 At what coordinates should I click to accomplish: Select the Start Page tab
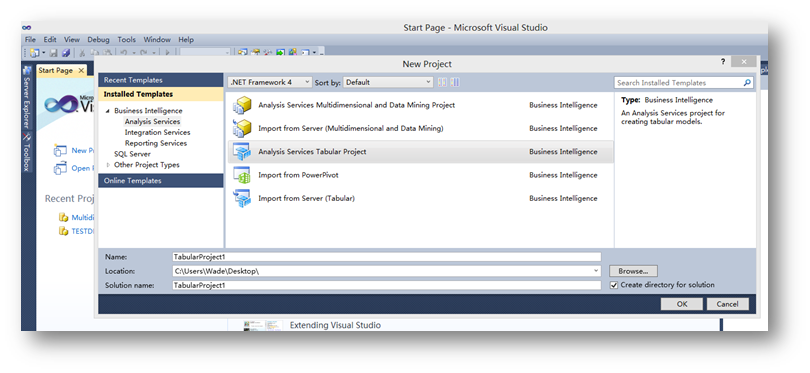(x=55, y=71)
